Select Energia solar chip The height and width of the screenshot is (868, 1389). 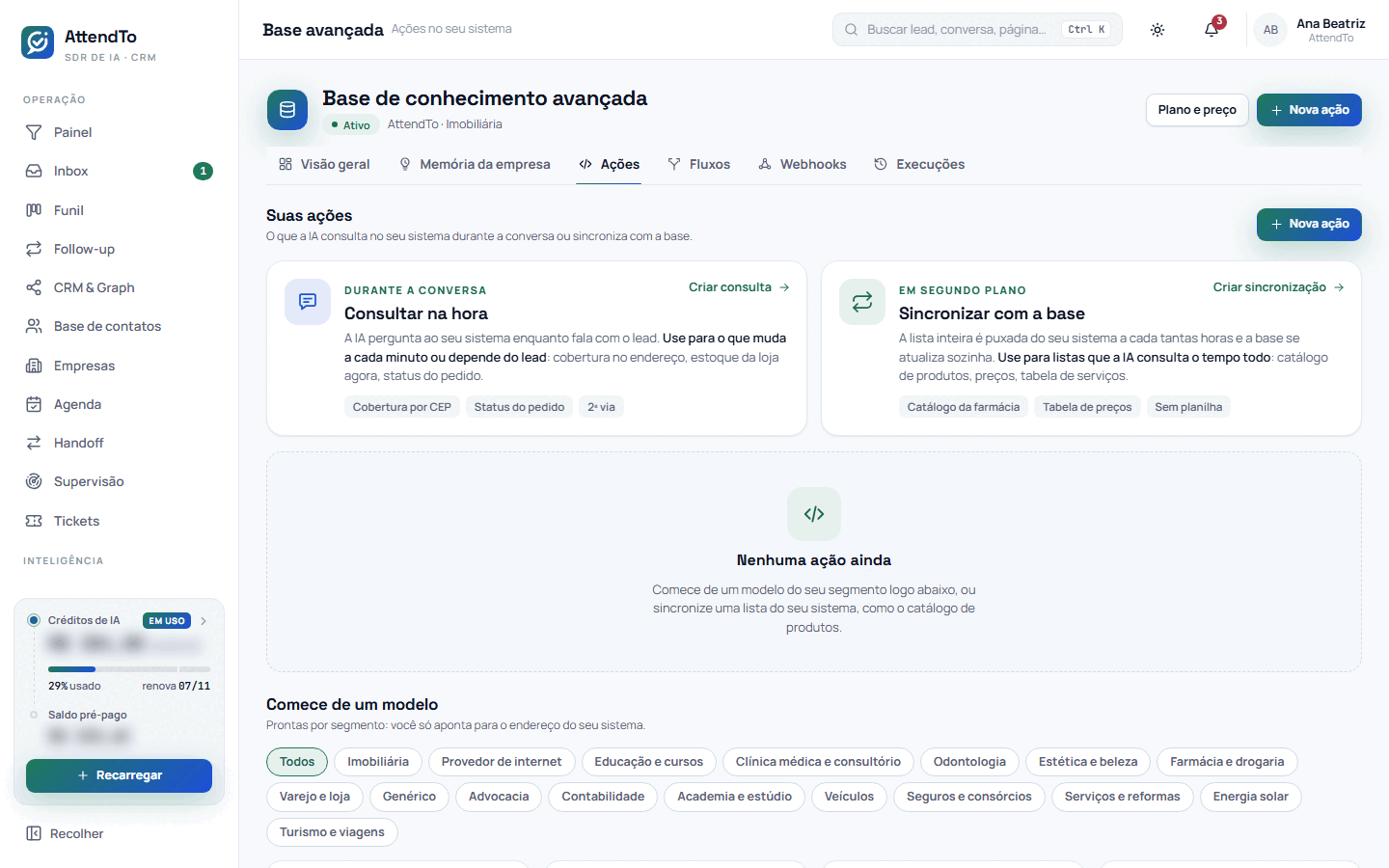(x=1250, y=797)
